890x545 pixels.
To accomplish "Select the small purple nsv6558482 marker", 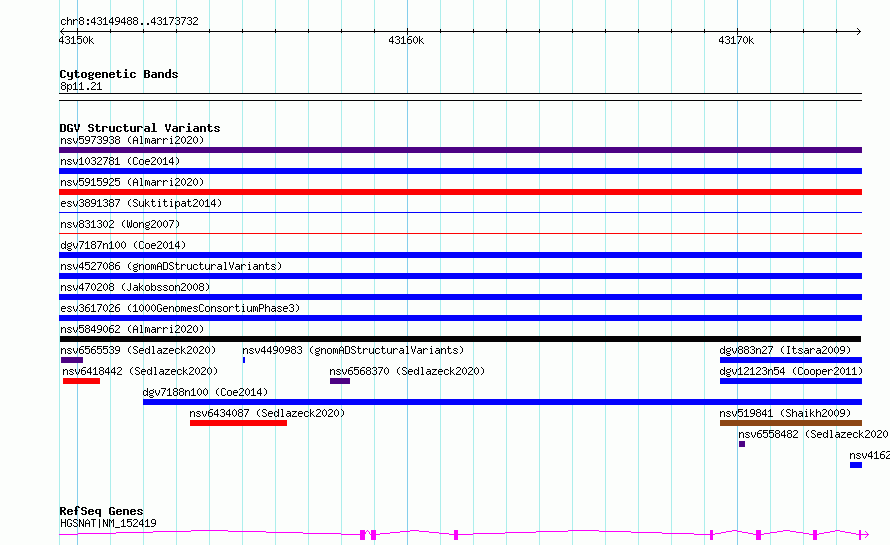I will 742,444.
